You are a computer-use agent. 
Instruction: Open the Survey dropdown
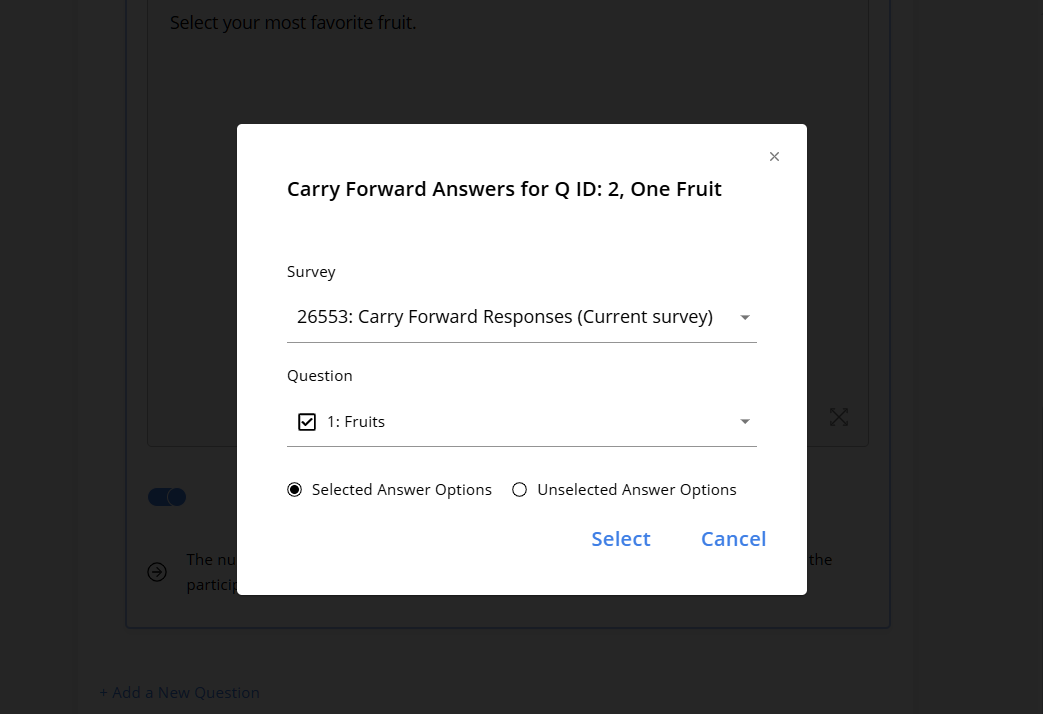point(745,317)
